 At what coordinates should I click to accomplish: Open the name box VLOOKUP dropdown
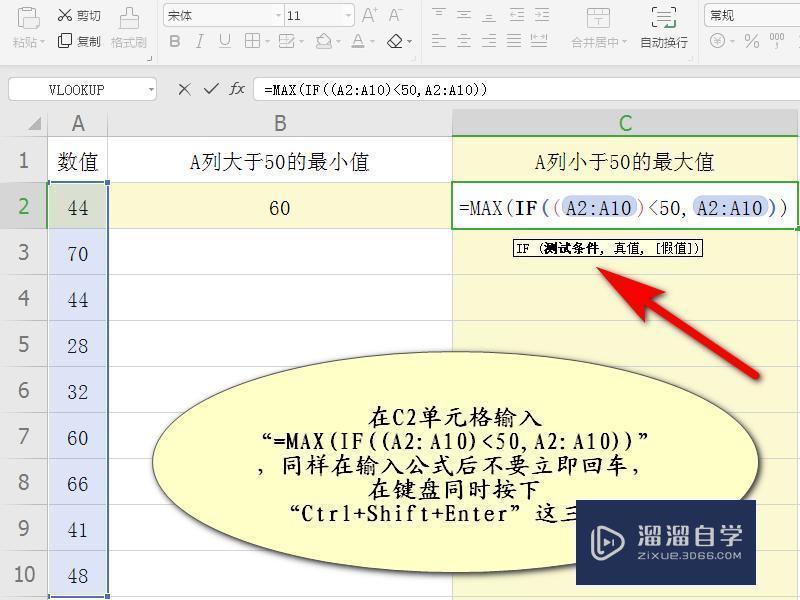tap(152, 88)
